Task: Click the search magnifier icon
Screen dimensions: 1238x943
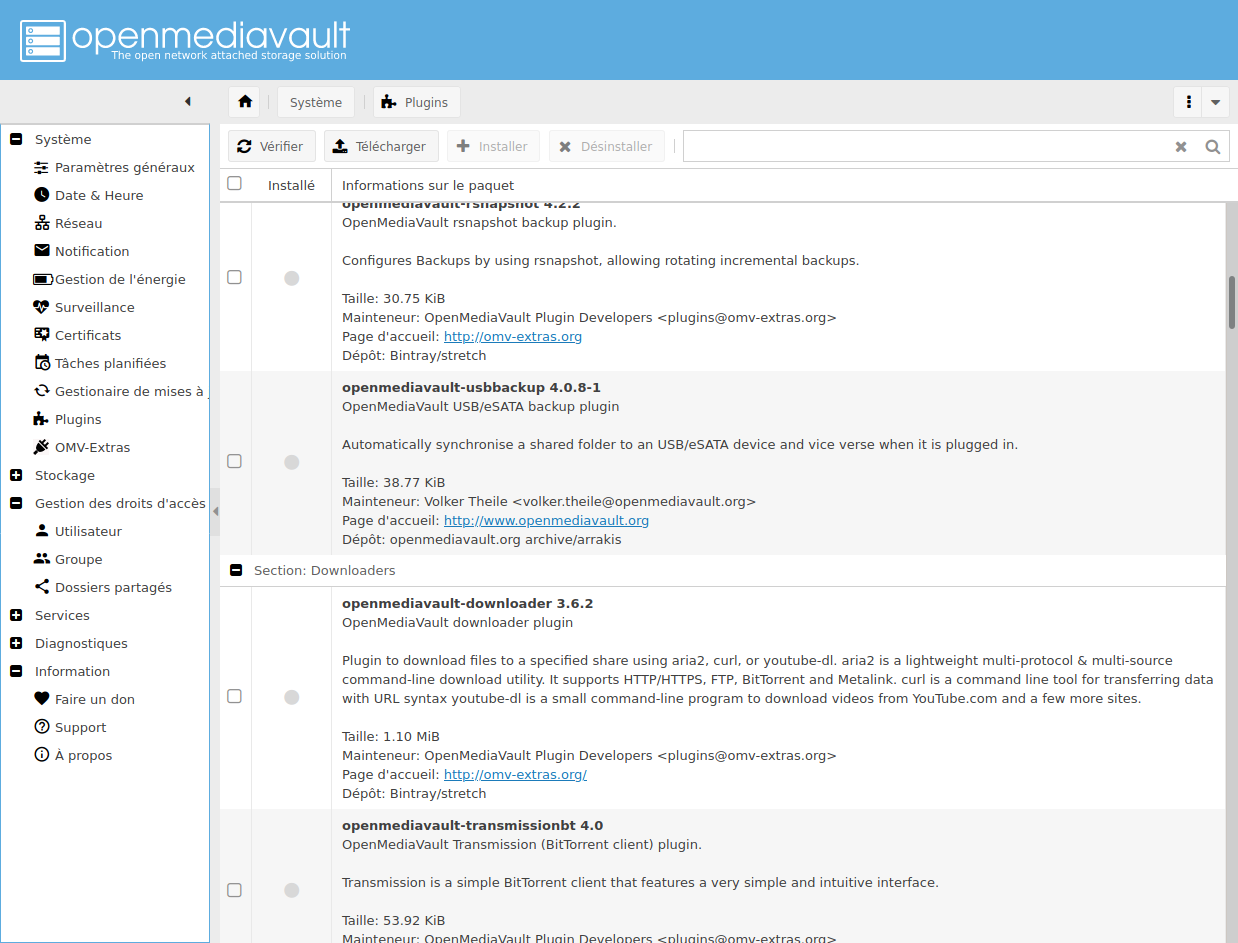Action: pyautogui.click(x=1212, y=147)
